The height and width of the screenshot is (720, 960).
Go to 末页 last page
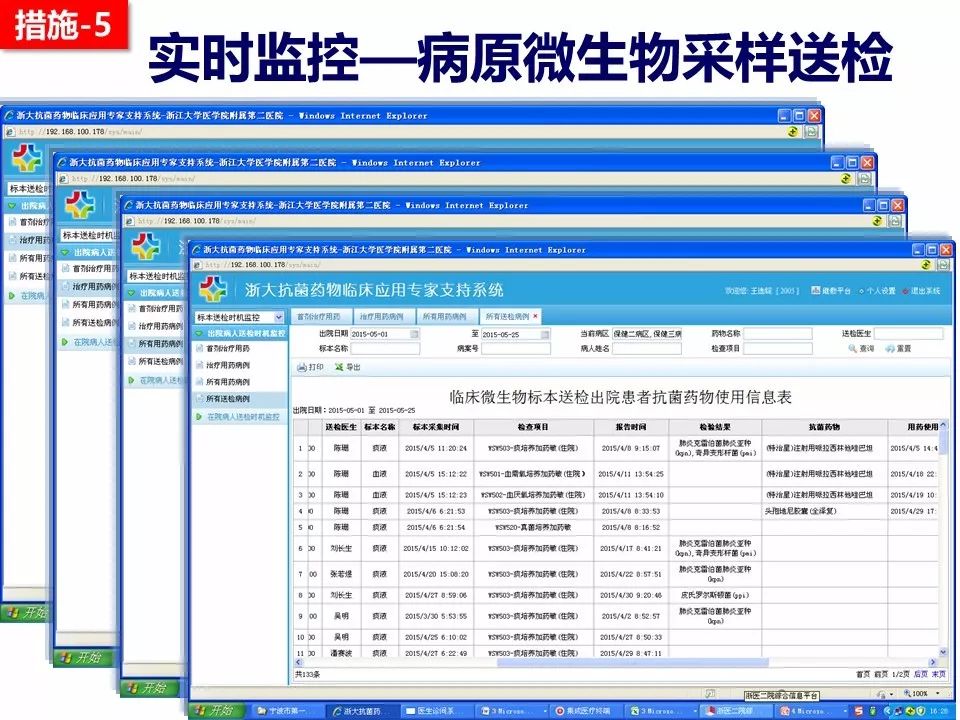tap(939, 674)
